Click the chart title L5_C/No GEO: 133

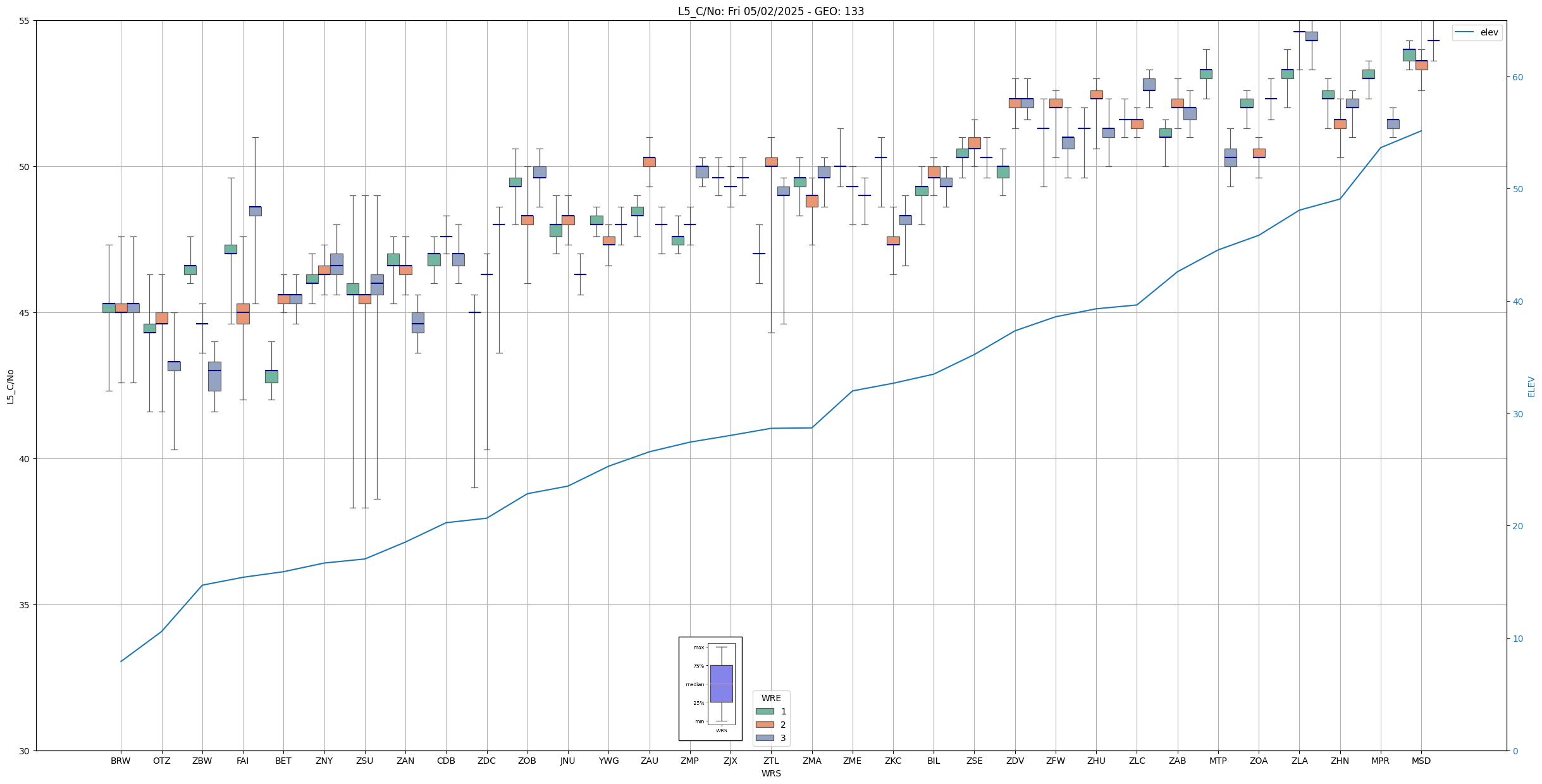pos(770,11)
